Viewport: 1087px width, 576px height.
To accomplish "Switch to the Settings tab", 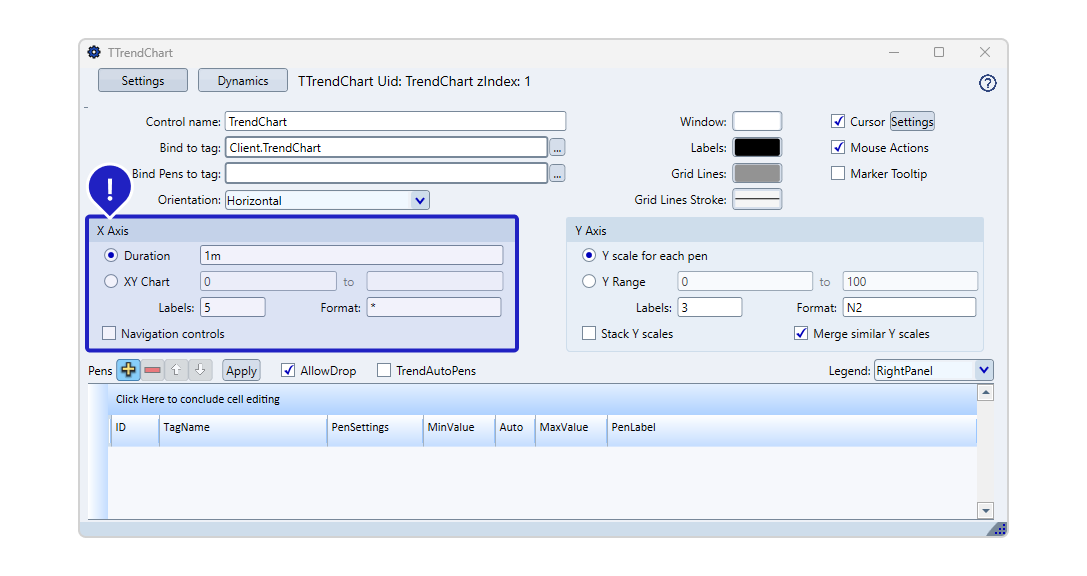I will coord(143,81).
